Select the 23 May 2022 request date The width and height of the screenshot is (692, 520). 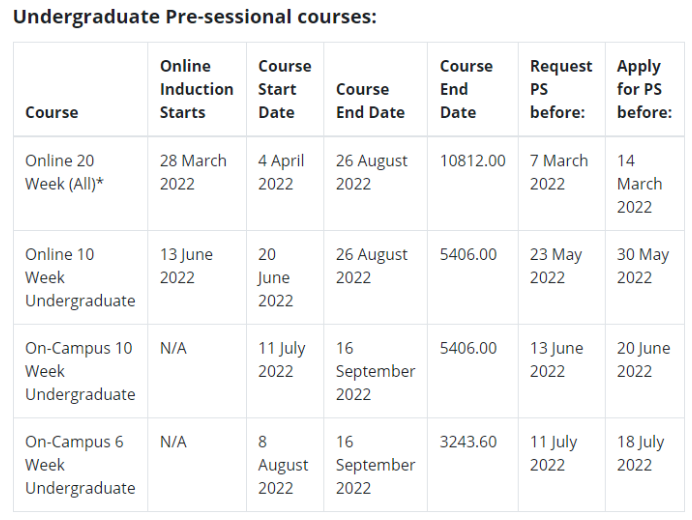[556, 266]
